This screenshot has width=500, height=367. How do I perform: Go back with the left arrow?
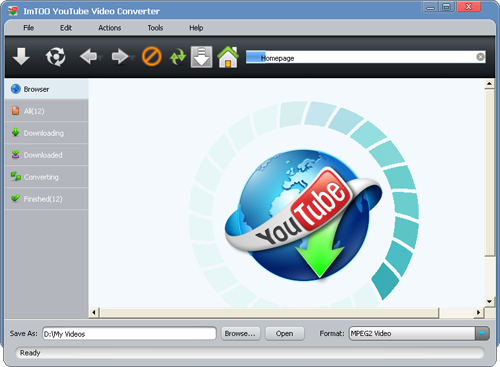(x=88, y=56)
